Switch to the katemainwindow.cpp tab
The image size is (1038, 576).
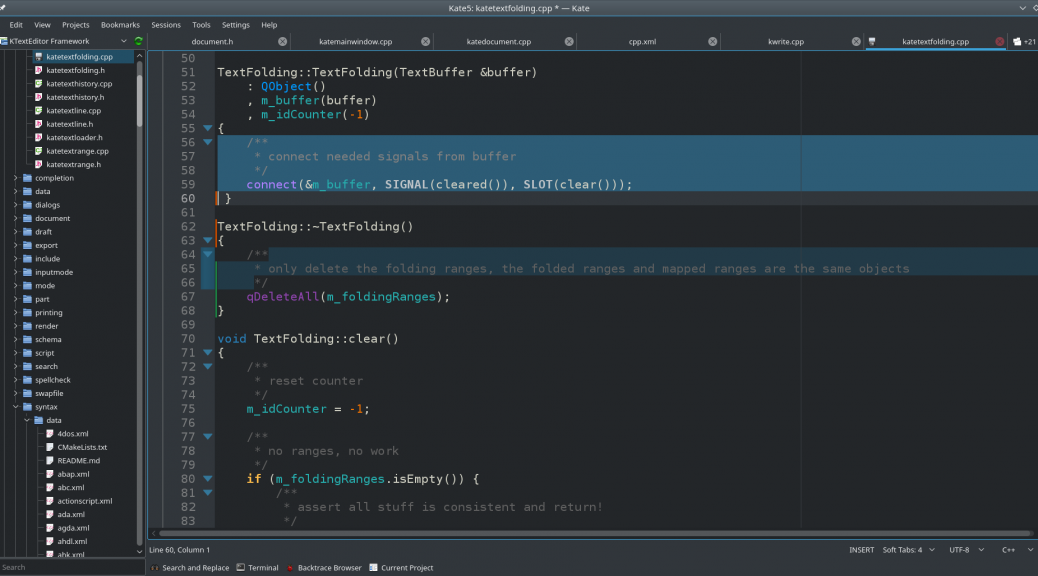point(355,42)
